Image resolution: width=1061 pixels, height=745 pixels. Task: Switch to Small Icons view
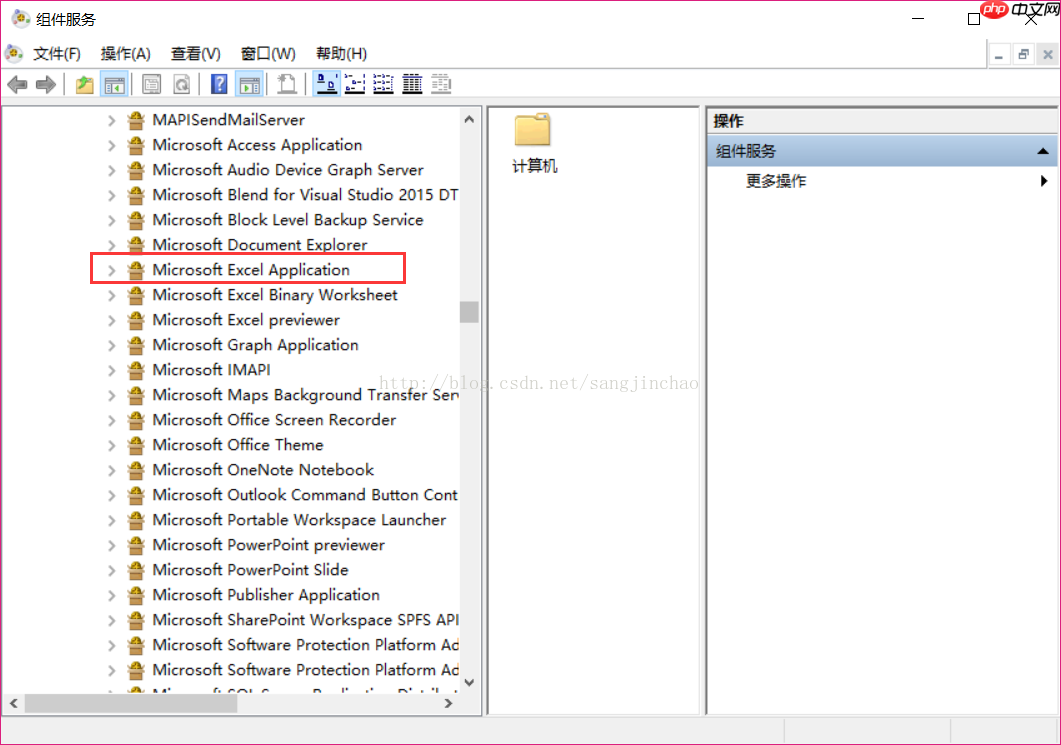(355, 85)
